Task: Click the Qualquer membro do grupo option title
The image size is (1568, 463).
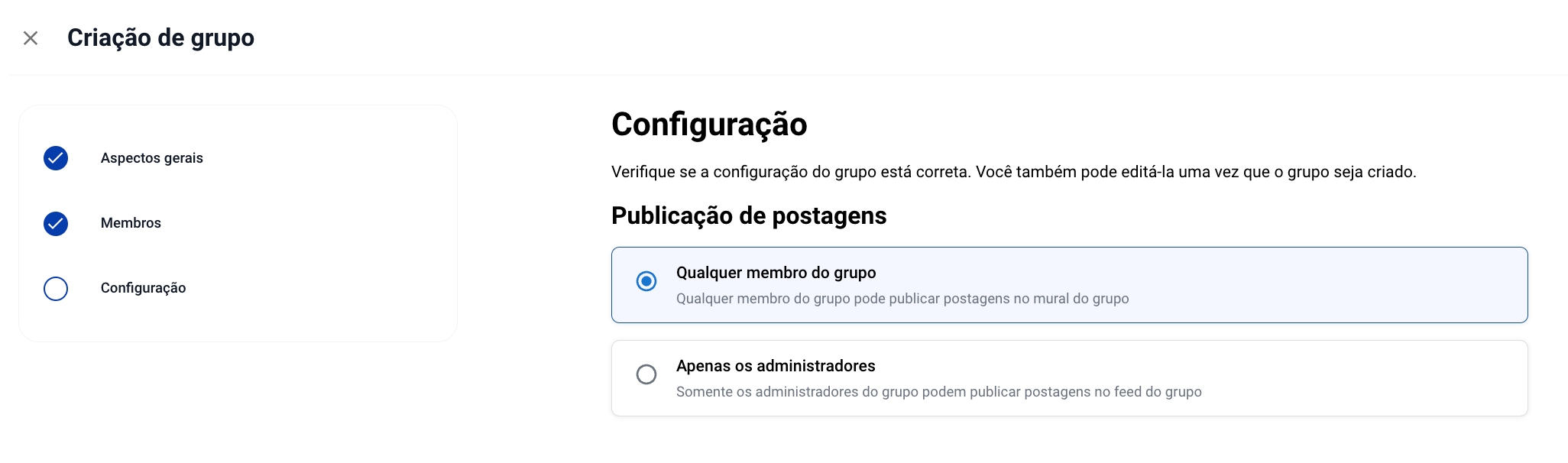Action: pos(776,273)
